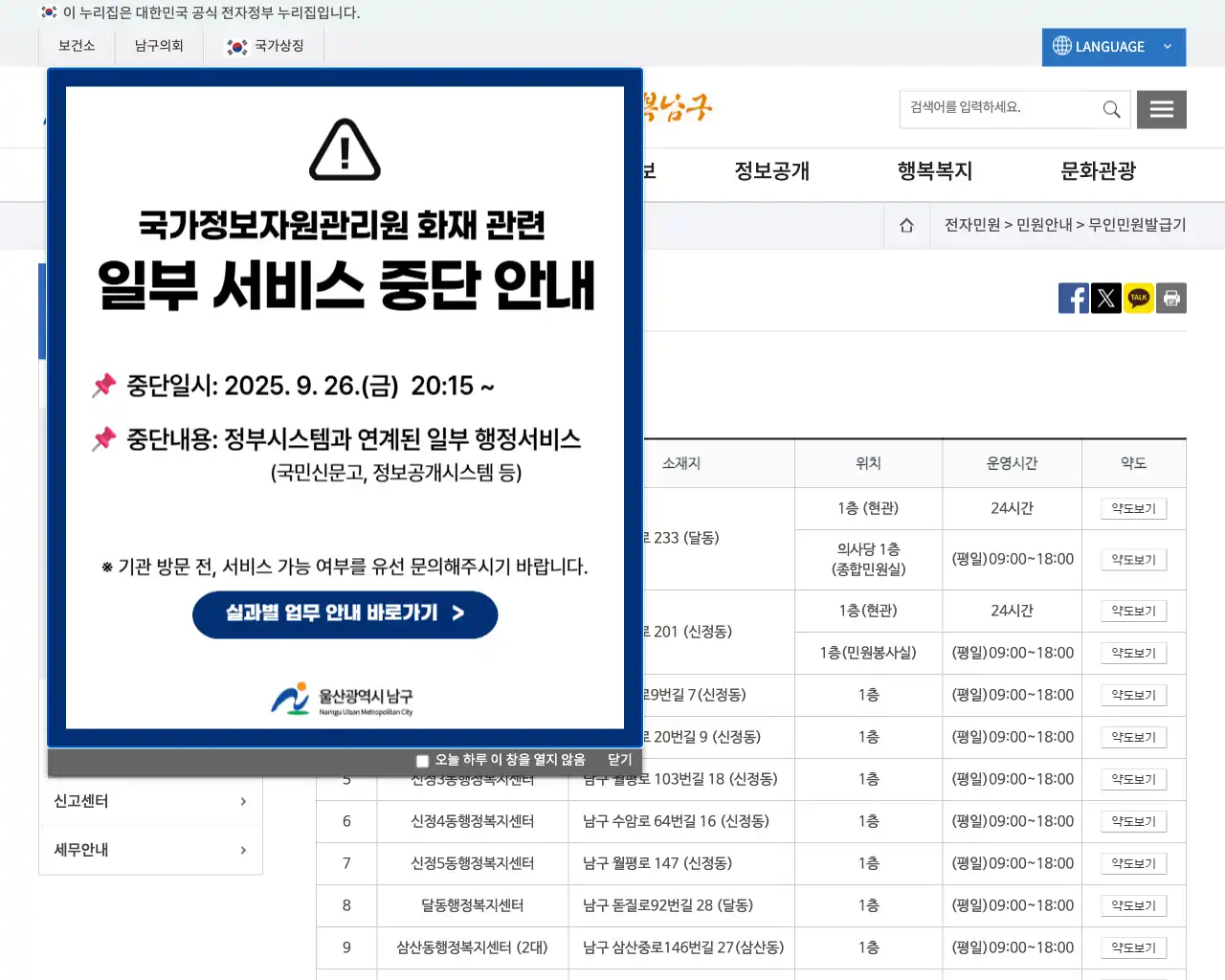
Task: Share page on Facebook
Action: [1074, 299]
